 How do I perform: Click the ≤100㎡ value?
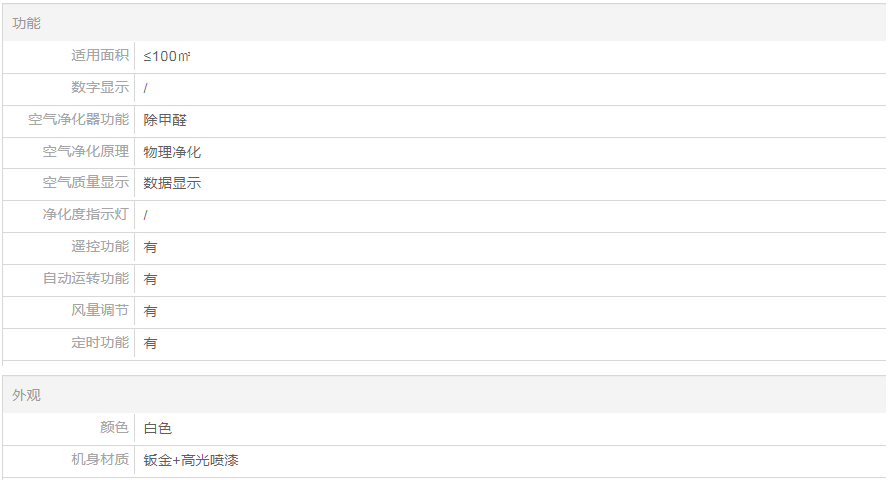point(167,56)
